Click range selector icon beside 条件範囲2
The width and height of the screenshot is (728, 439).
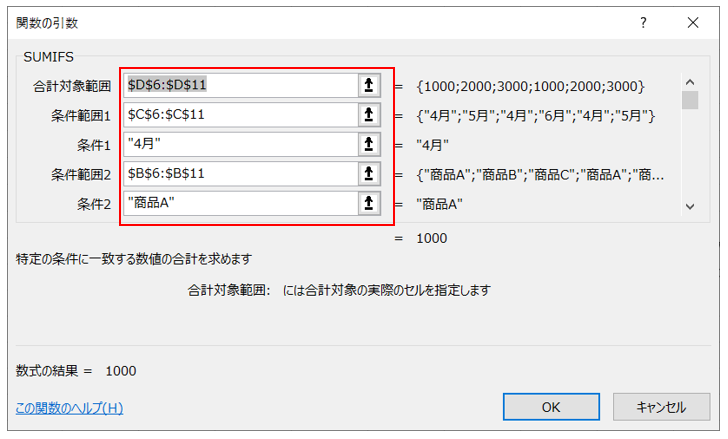[370, 174]
